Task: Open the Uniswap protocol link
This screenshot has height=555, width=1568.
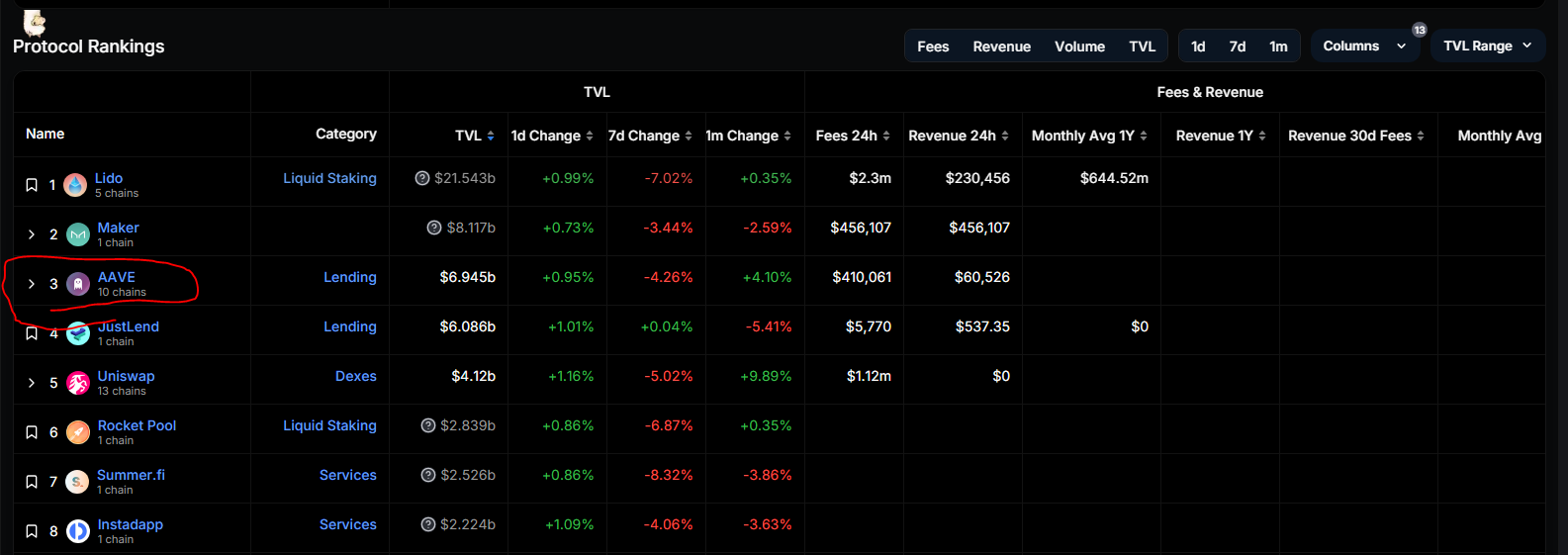Action: tap(126, 376)
